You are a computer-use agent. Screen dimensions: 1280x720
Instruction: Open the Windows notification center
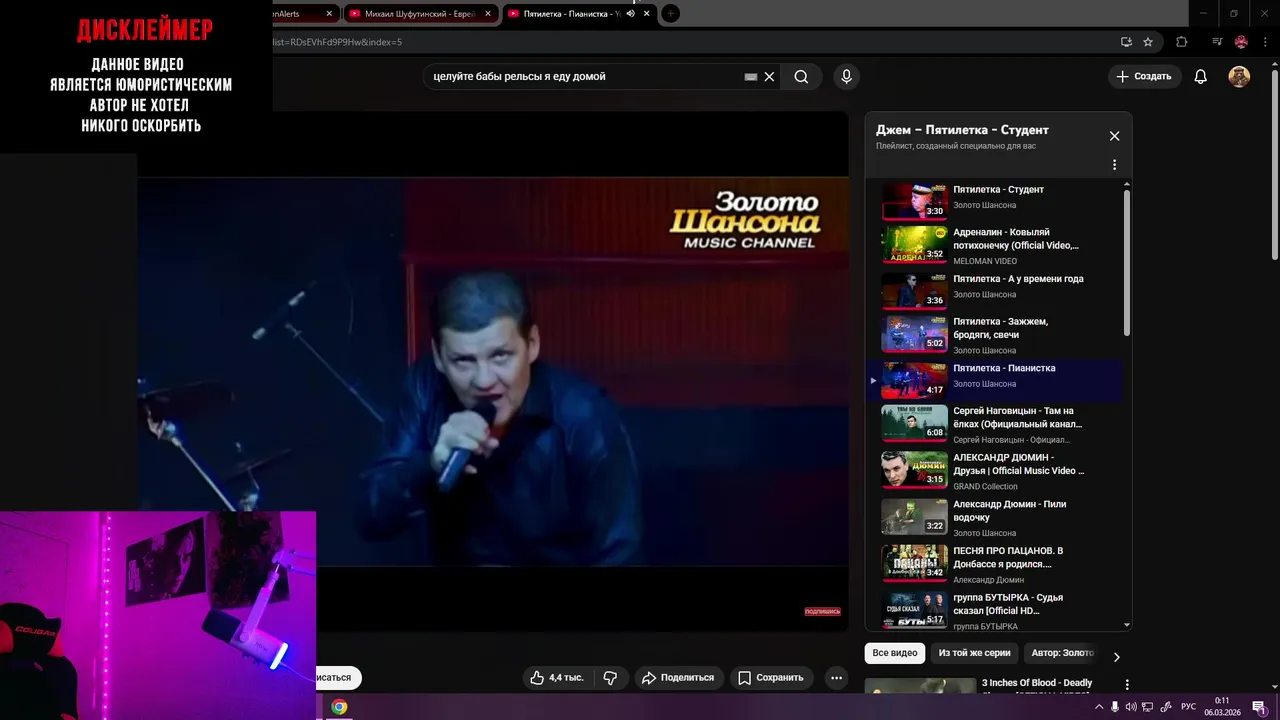pyautogui.click(x=1258, y=707)
